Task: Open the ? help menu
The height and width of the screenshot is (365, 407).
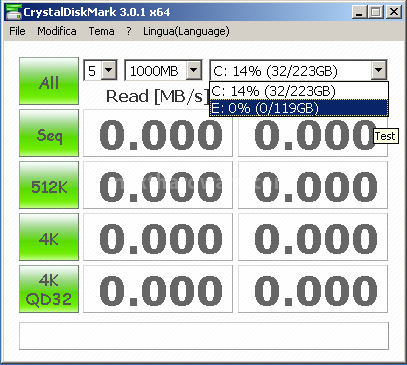Action: [x=129, y=31]
